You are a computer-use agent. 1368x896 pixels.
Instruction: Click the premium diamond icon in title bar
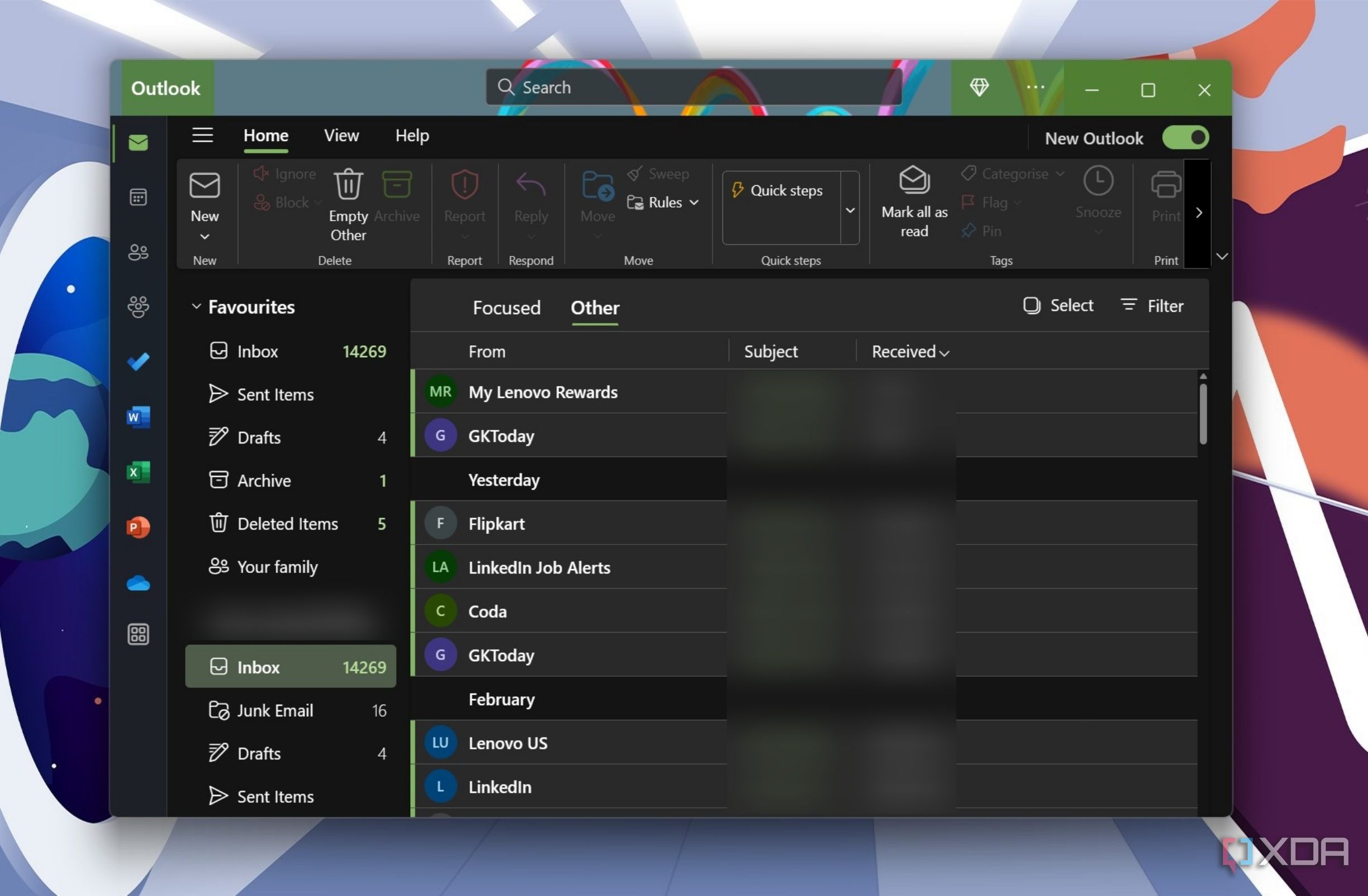tap(979, 88)
